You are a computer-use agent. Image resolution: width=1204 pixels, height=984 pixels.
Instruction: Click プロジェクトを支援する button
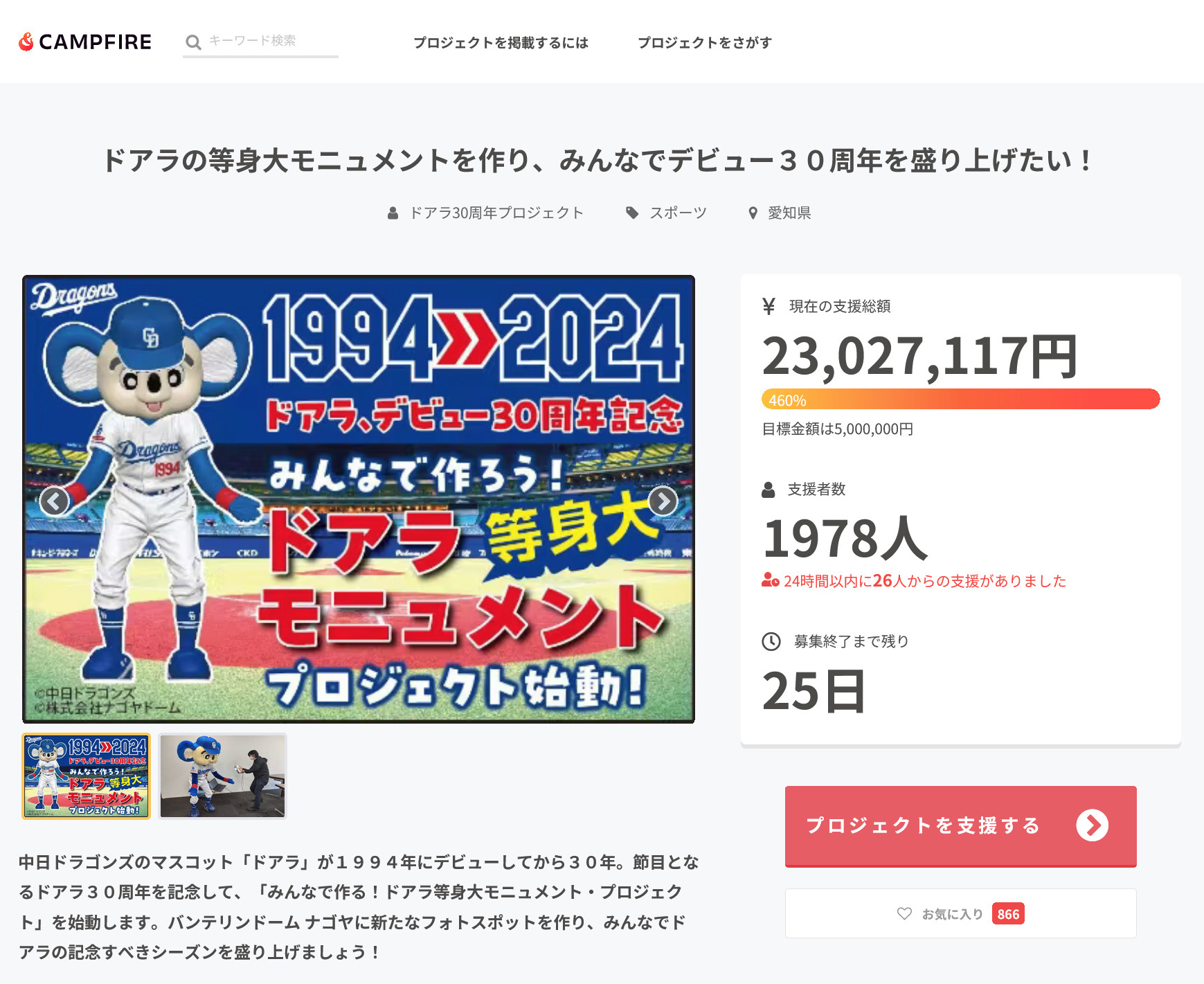point(960,826)
